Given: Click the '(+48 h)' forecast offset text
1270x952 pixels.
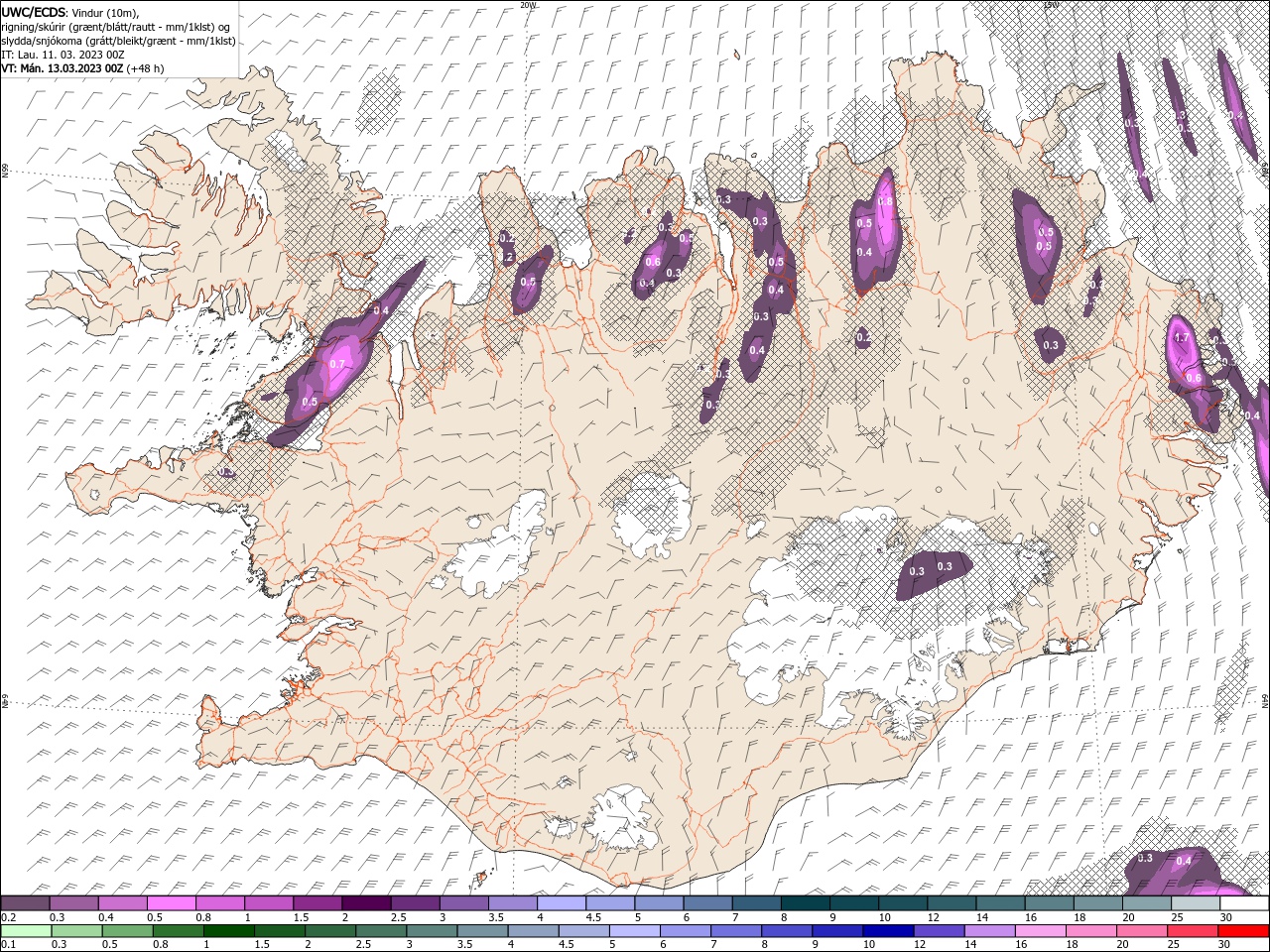Looking at the screenshot, I should (146, 68).
